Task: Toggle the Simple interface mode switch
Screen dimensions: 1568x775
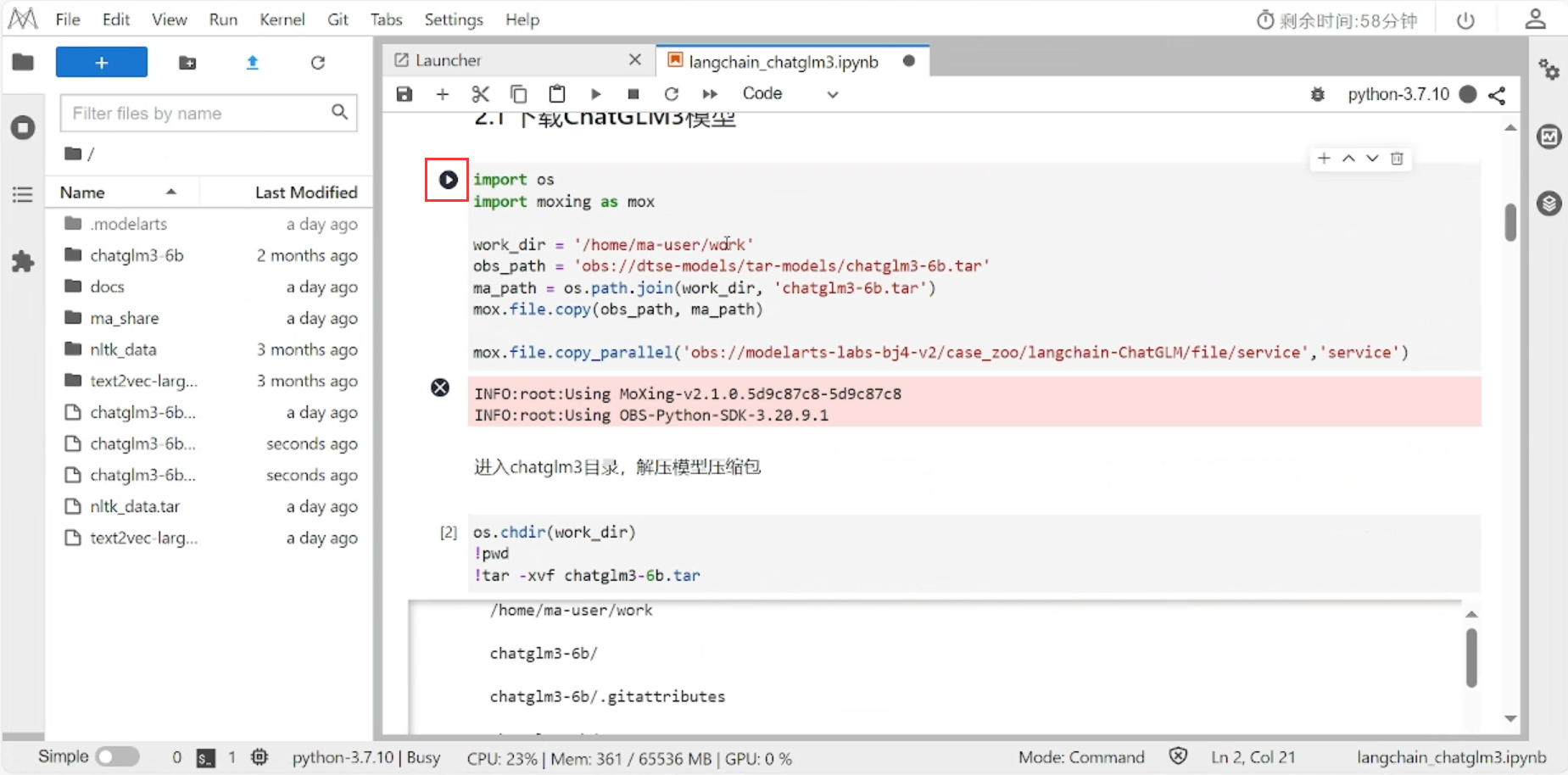Action: click(x=118, y=756)
